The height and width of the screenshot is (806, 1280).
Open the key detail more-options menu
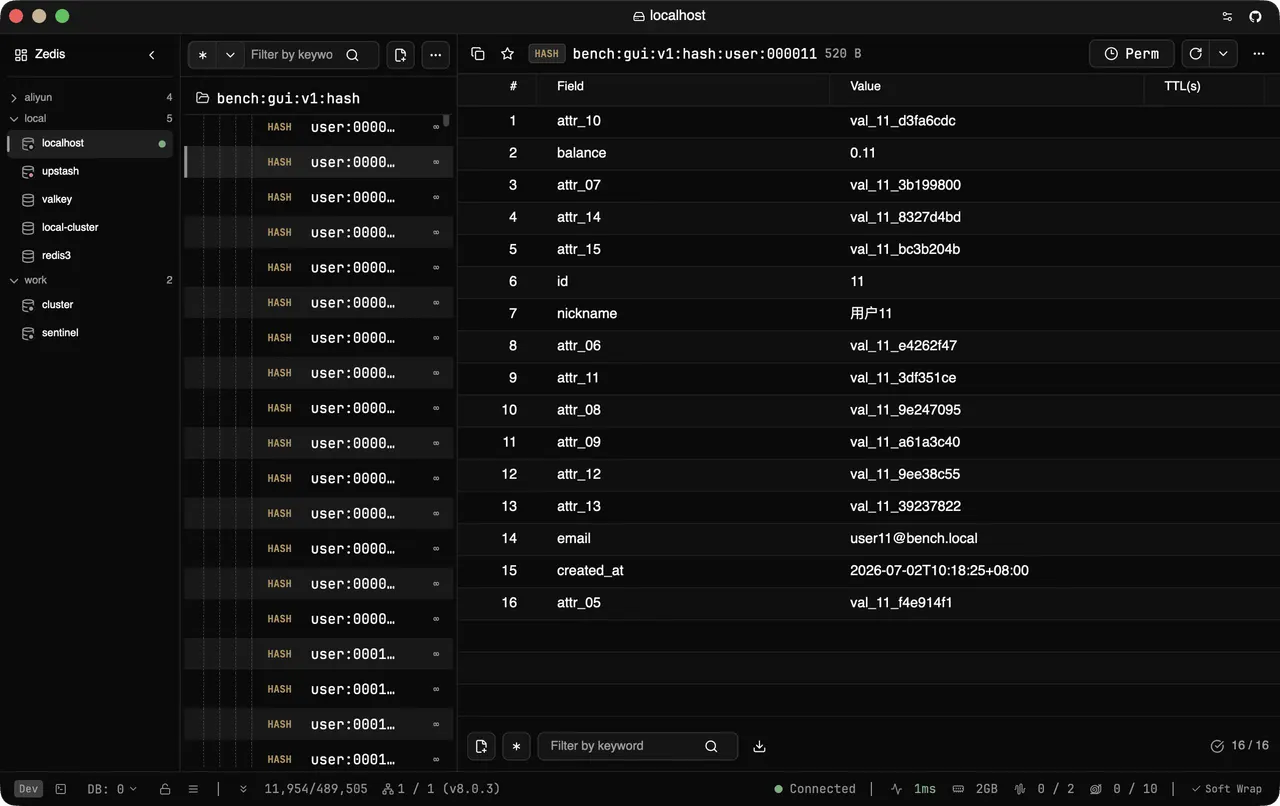[1258, 54]
